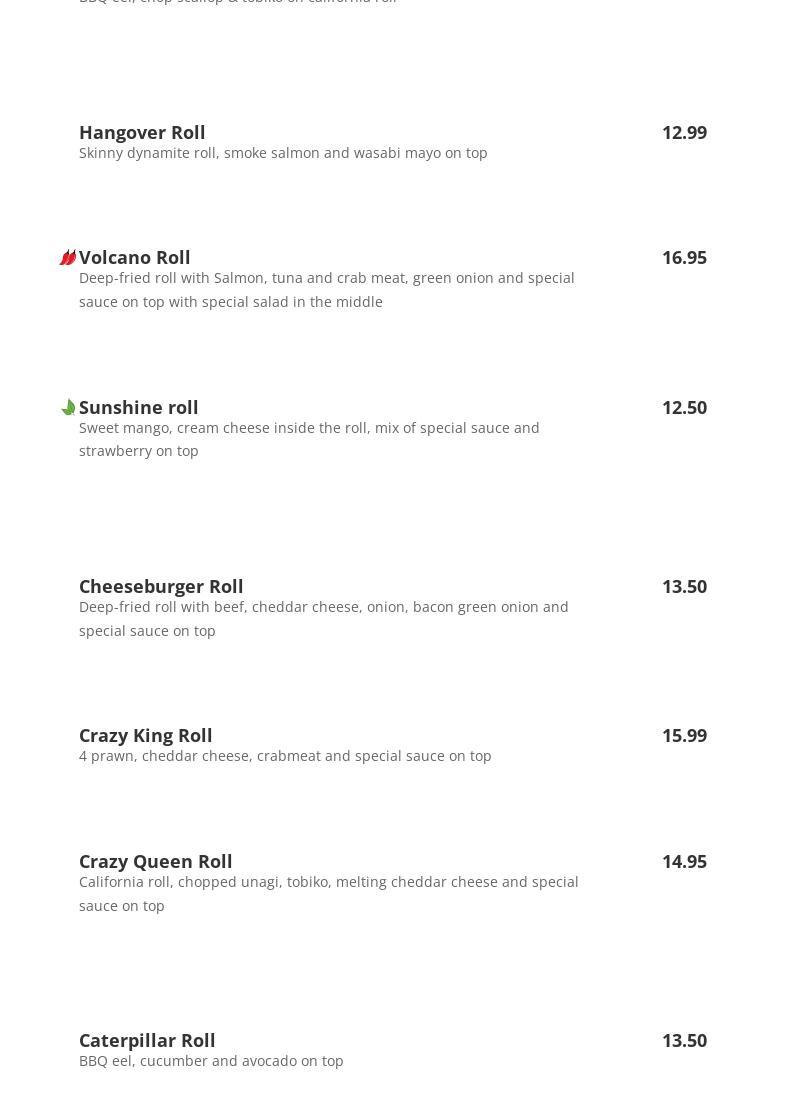
Task: Click the 14.95 Crazy Queen price
Action: (684, 861)
